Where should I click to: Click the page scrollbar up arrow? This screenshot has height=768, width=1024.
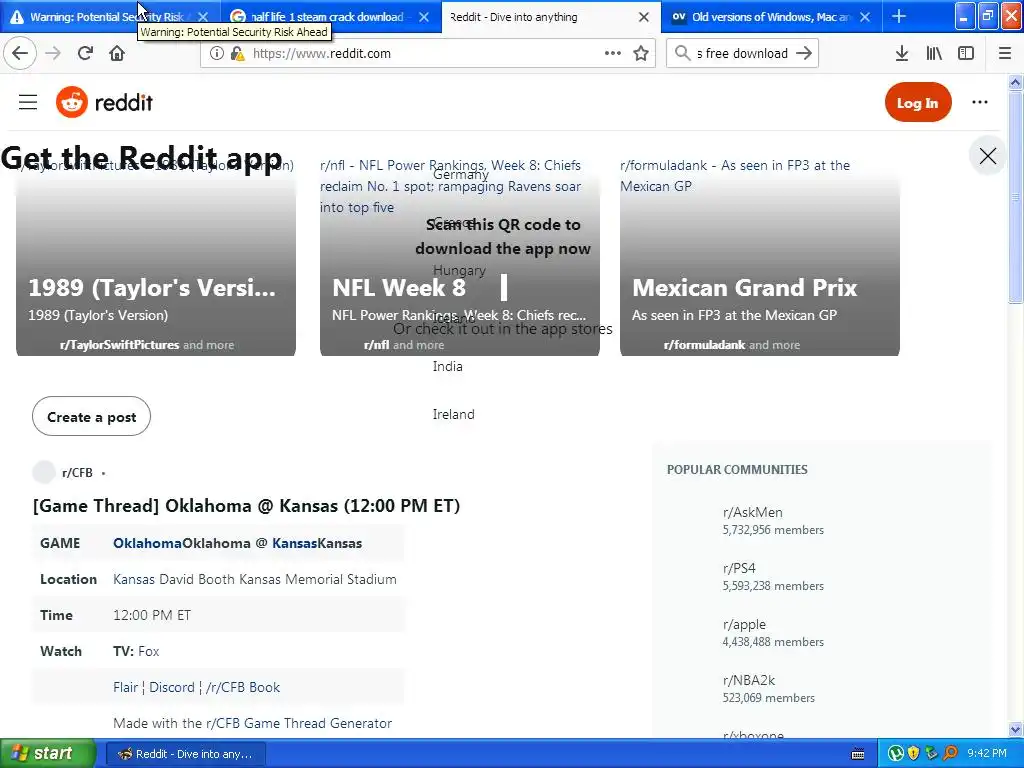click(1015, 82)
